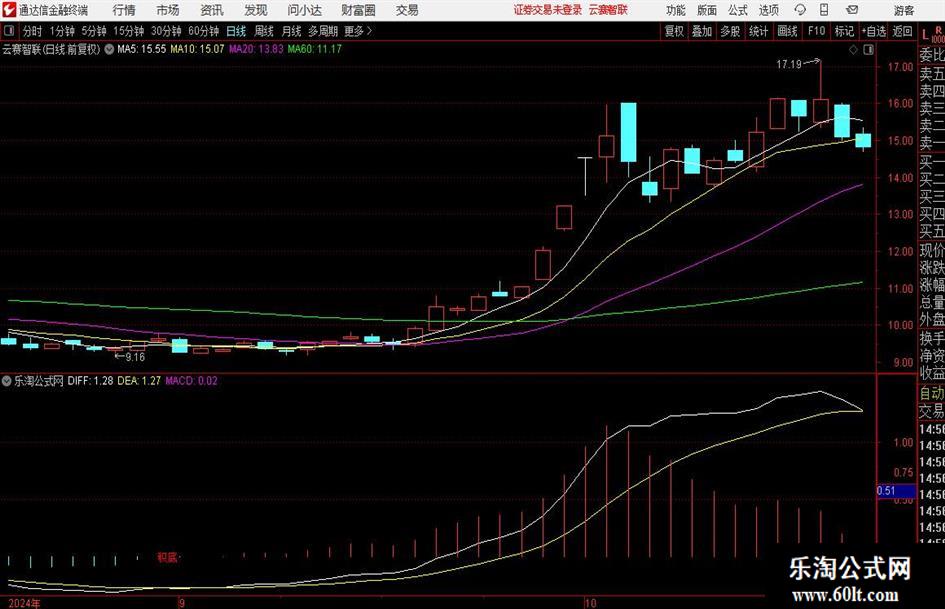This screenshot has height=609, width=945.
Task: Click the 叠加 overlay button
Action: [702, 31]
